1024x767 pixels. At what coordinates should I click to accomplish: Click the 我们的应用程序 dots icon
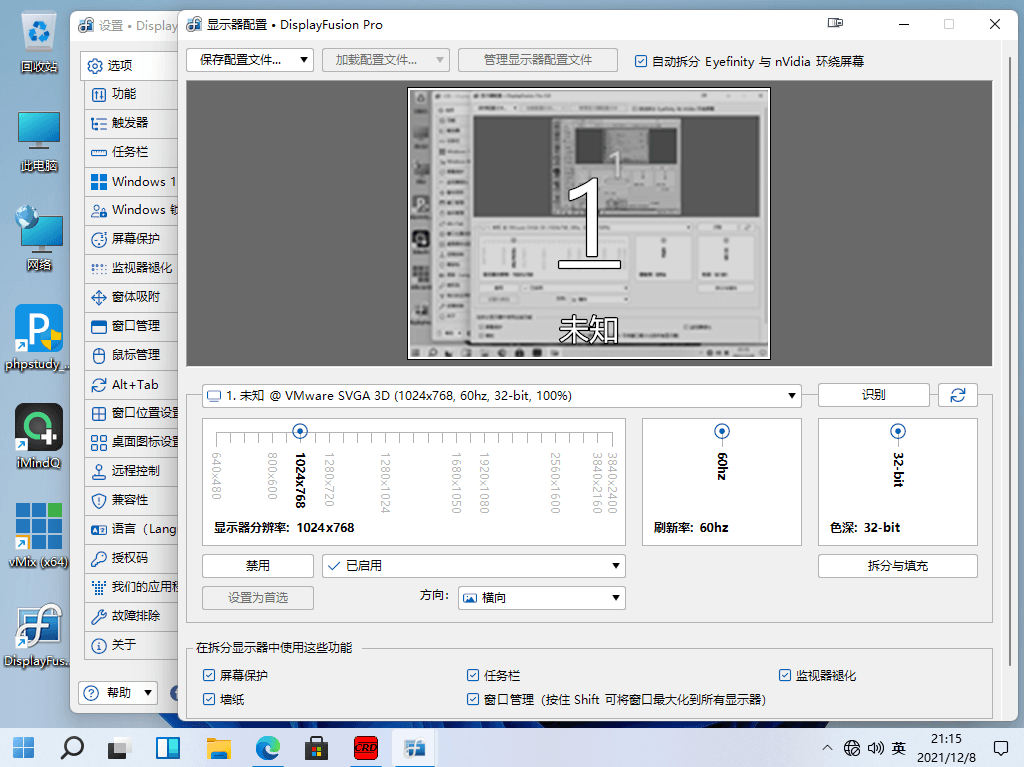point(99,588)
